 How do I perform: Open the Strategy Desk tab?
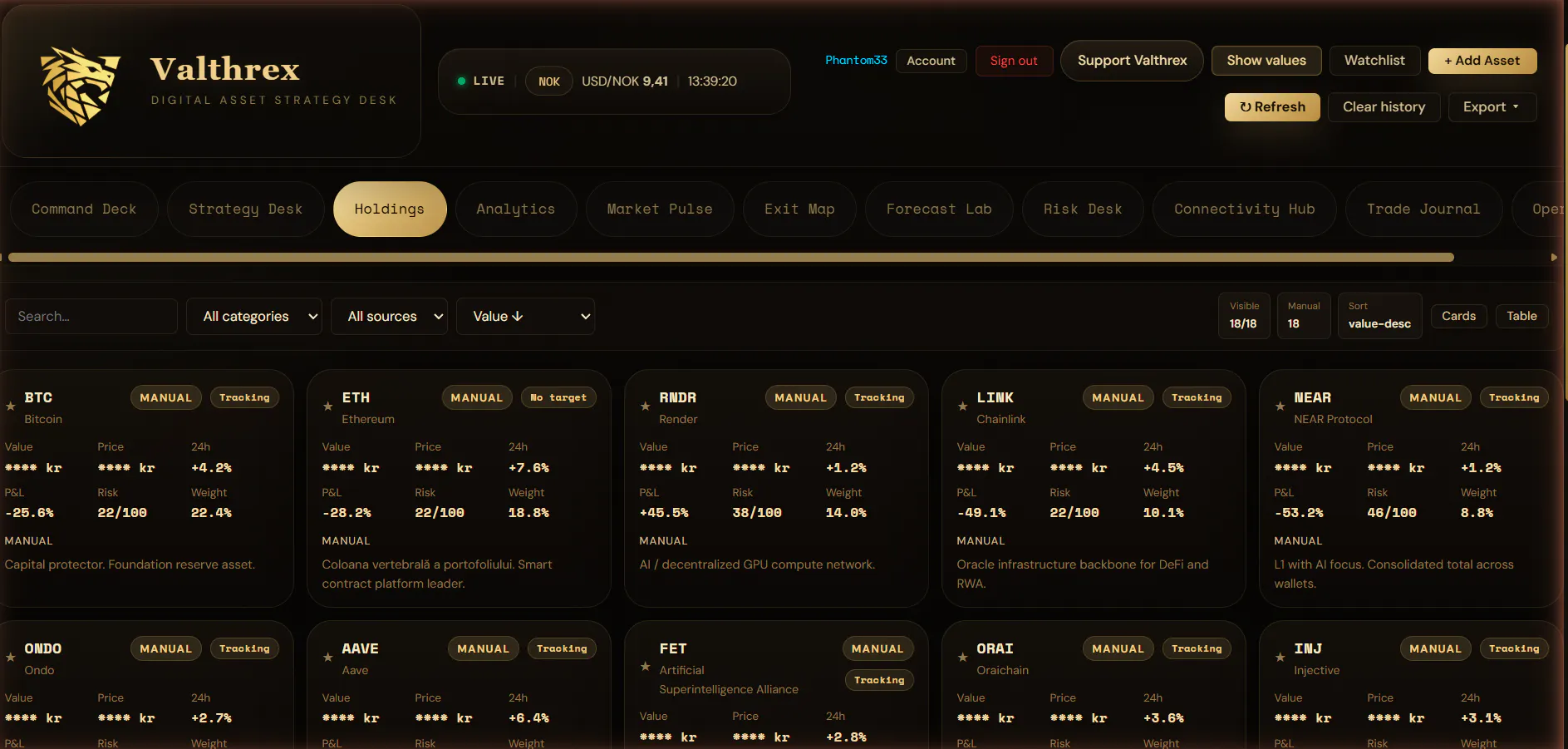coord(245,209)
